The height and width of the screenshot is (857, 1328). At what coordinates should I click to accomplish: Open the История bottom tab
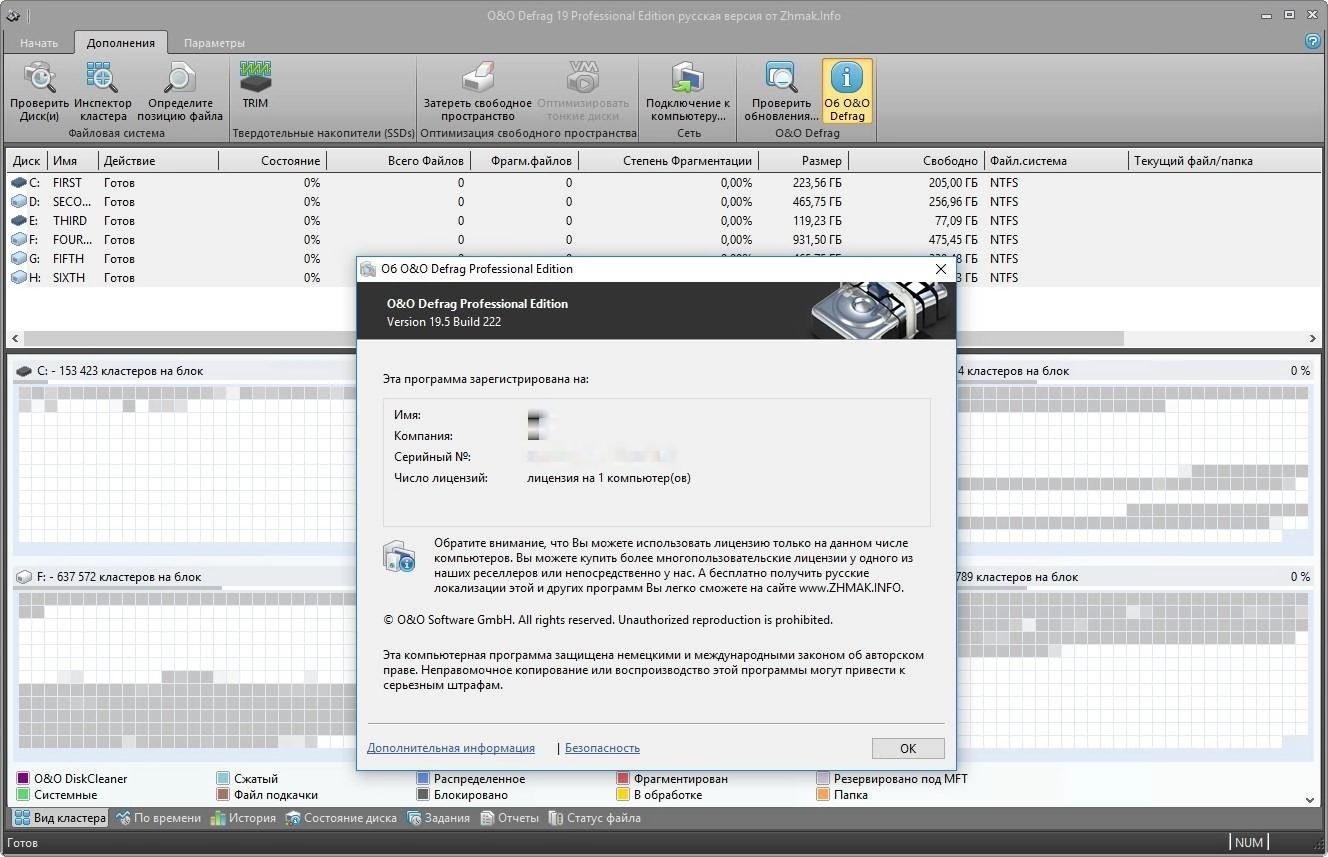point(243,818)
